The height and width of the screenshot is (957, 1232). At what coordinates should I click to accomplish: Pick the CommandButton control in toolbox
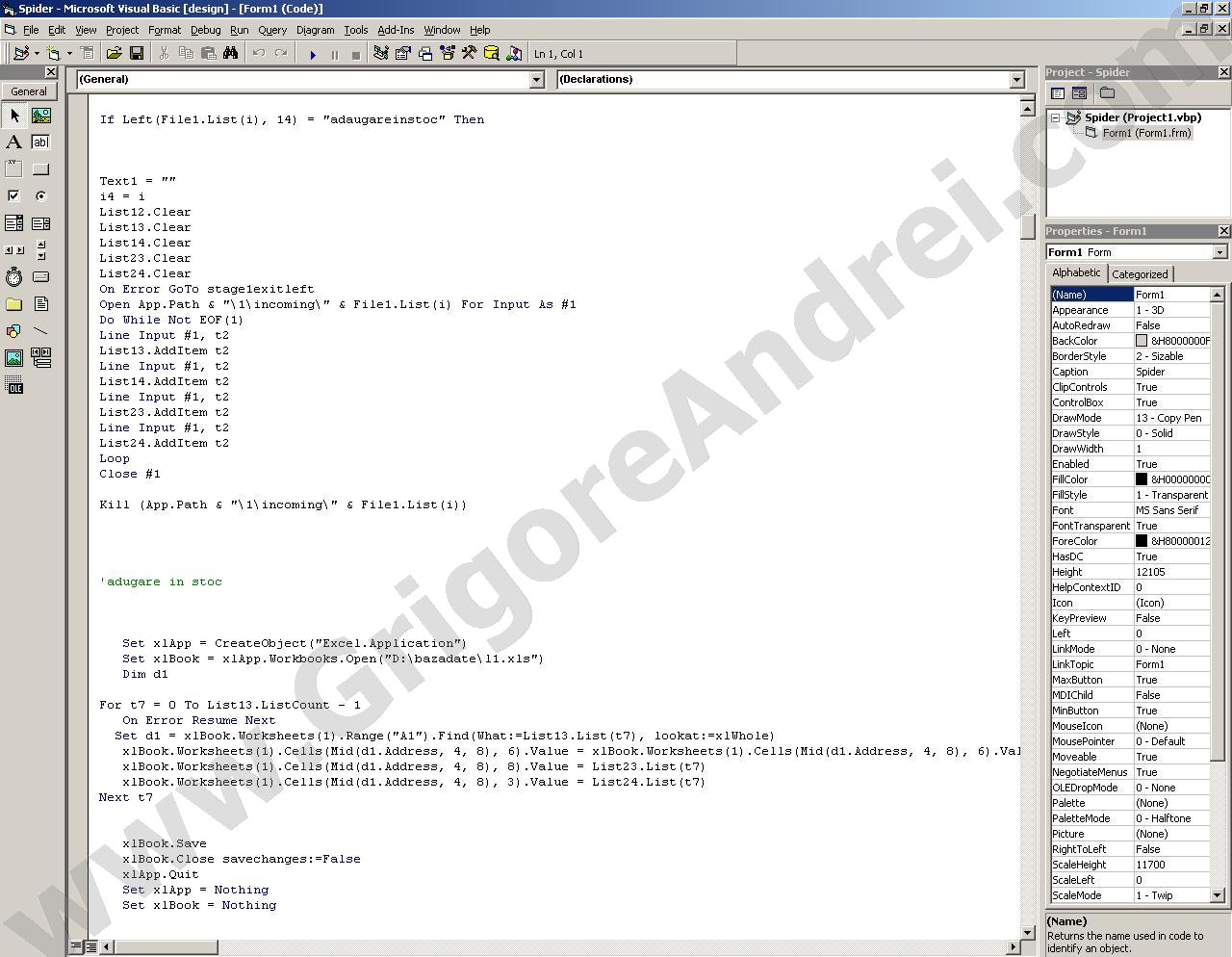tap(40, 169)
